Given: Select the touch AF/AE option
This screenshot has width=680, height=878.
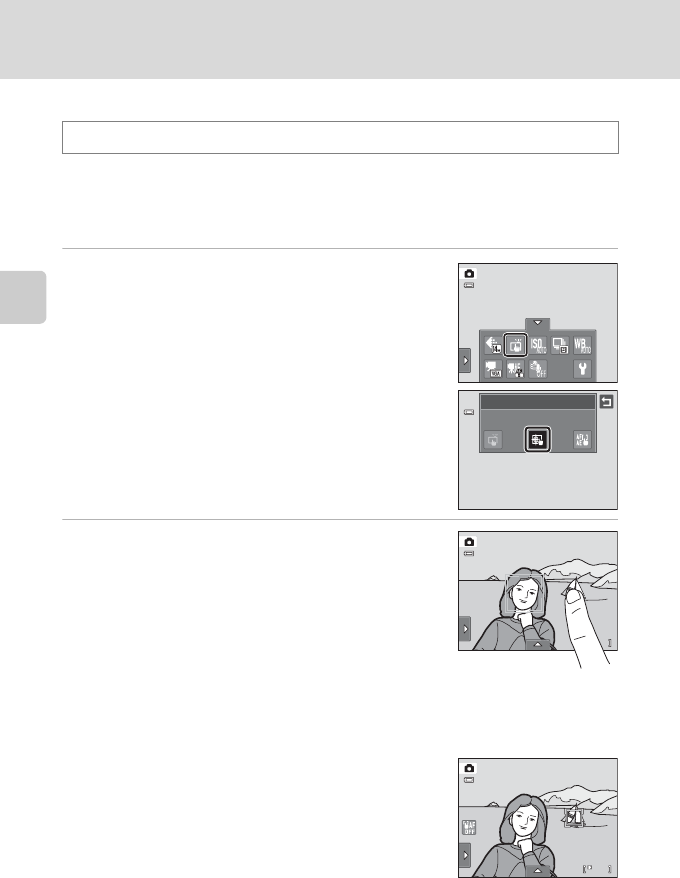Looking at the screenshot, I should coord(583,440).
